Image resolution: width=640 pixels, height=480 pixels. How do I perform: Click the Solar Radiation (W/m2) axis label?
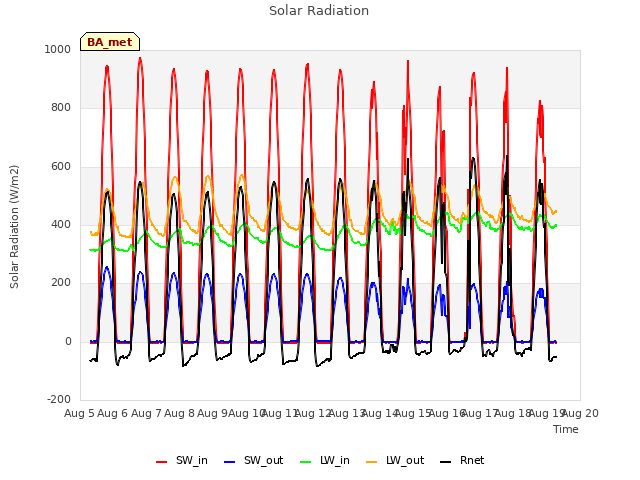coord(14,227)
